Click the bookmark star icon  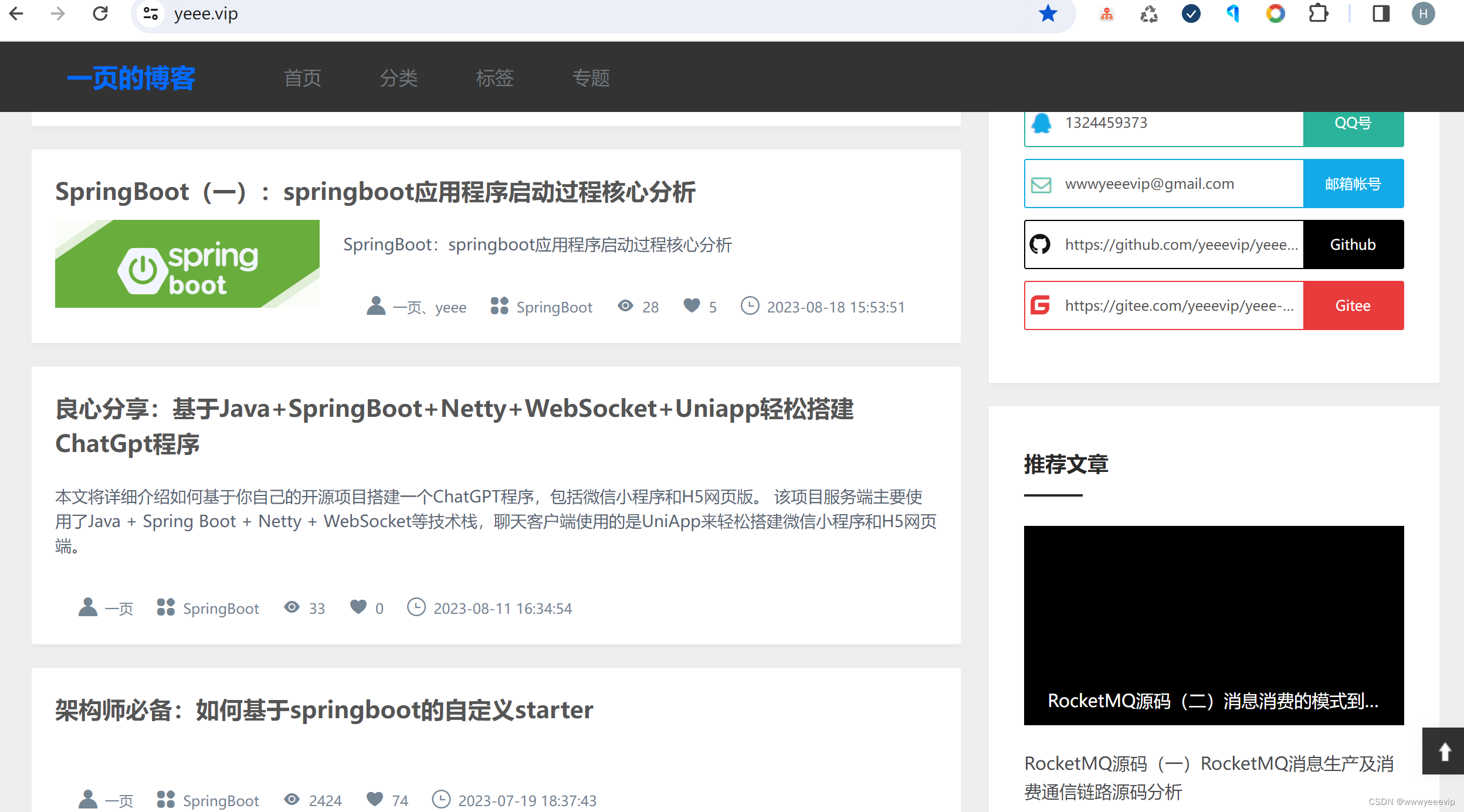[1048, 13]
